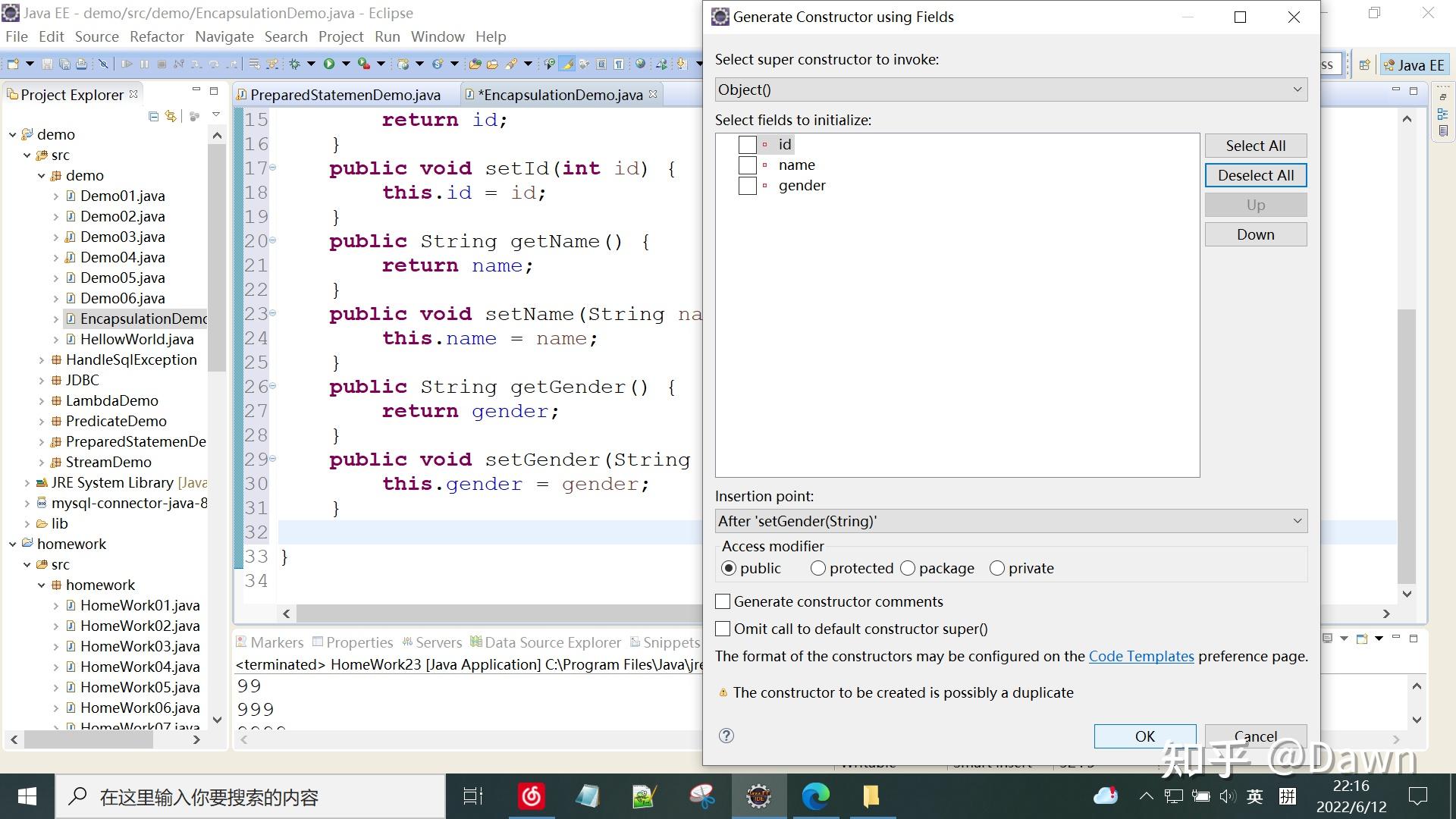1456x819 pixels.
Task: Click the Deselect All button
Action: pos(1256,175)
